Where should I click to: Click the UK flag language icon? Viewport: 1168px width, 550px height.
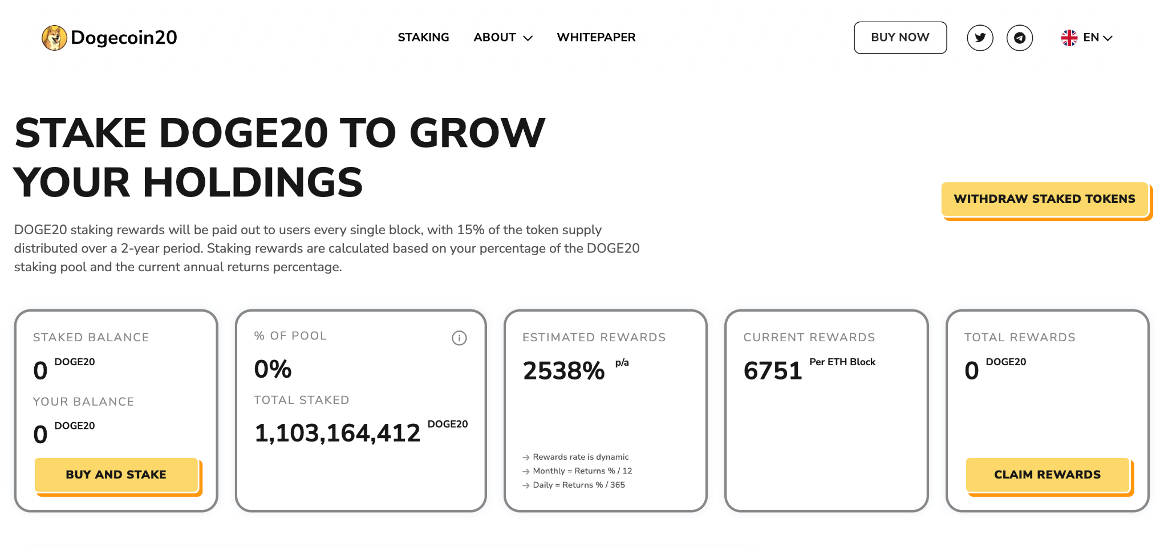point(1069,37)
